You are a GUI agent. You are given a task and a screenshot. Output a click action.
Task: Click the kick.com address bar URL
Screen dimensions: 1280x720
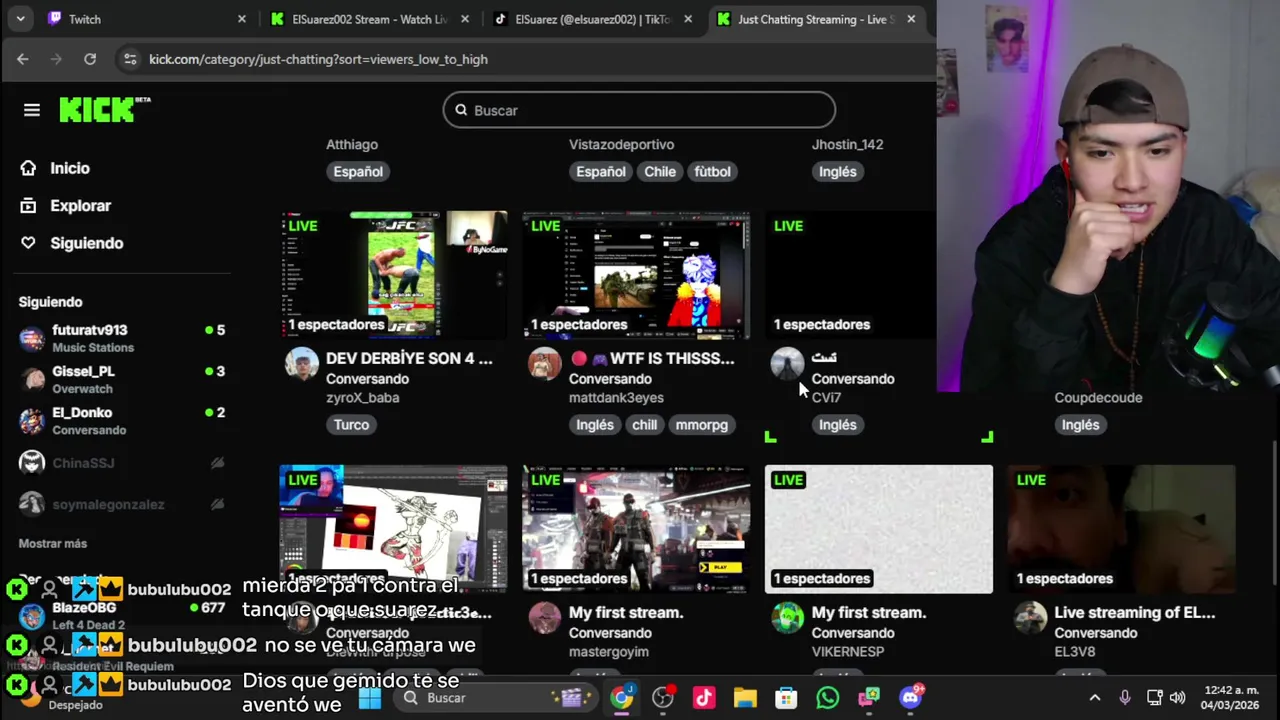pyautogui.click(x=318, y=59)
